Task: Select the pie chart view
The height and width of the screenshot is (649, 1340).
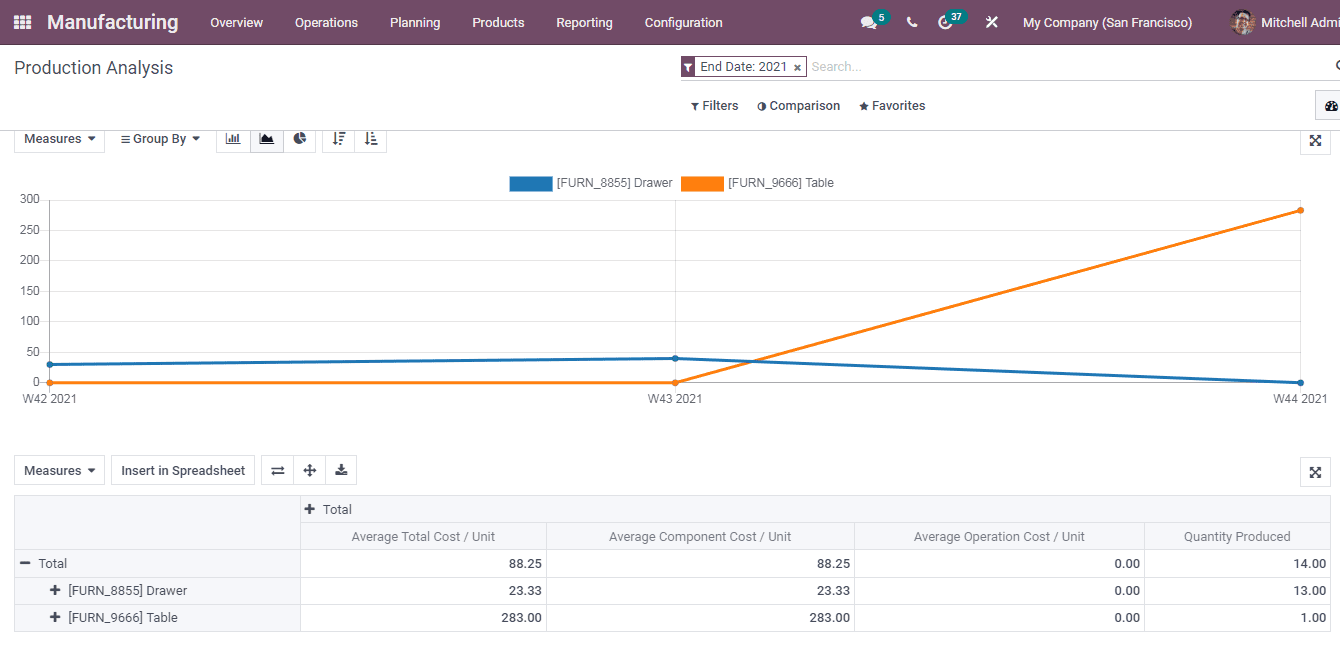Action: point(299,140)
